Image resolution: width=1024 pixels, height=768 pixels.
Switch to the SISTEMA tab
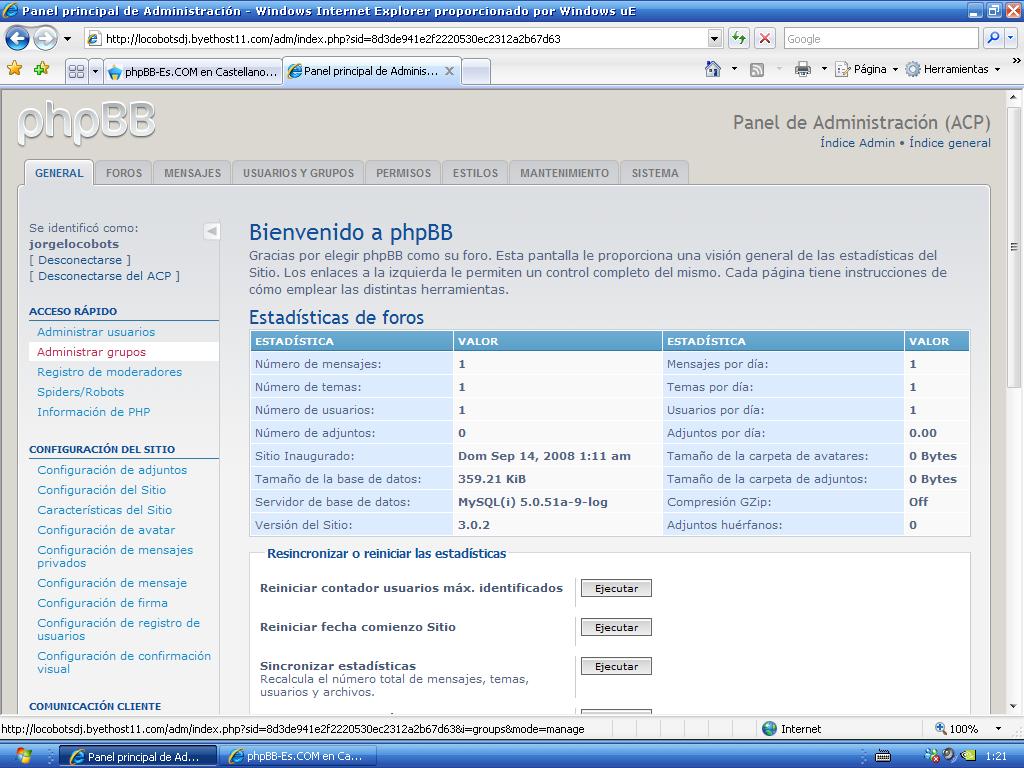click(654, 172)
